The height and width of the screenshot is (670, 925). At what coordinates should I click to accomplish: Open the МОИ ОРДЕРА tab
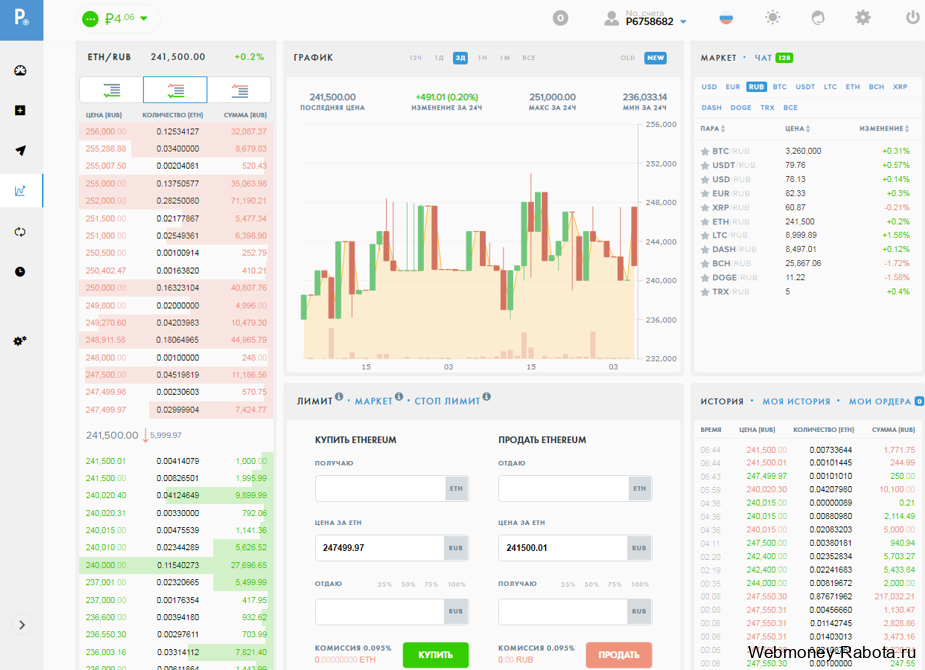click(880, 402)
